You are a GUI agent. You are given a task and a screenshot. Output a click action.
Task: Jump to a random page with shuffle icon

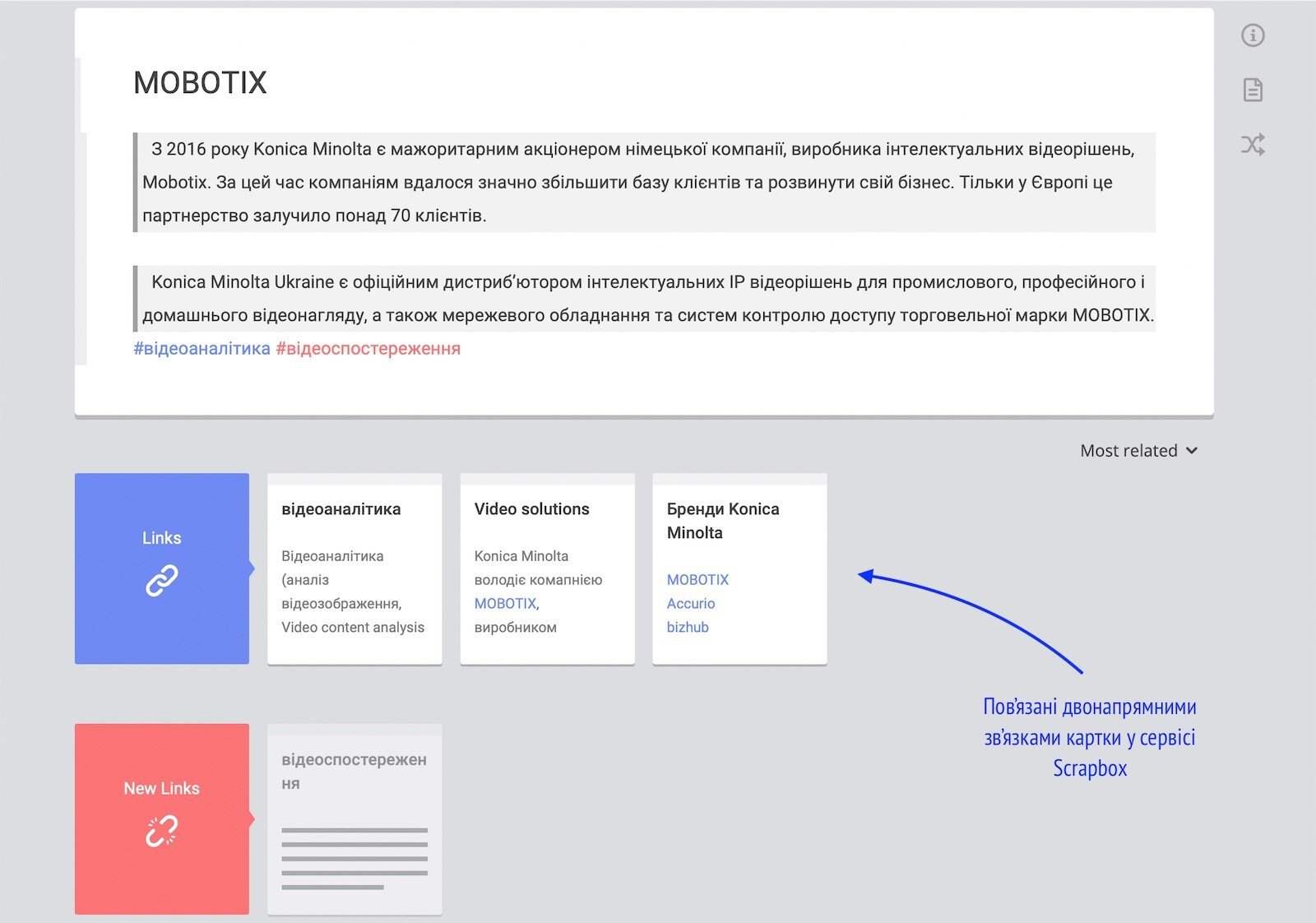pyautogui.click(x=1253, y=145)
